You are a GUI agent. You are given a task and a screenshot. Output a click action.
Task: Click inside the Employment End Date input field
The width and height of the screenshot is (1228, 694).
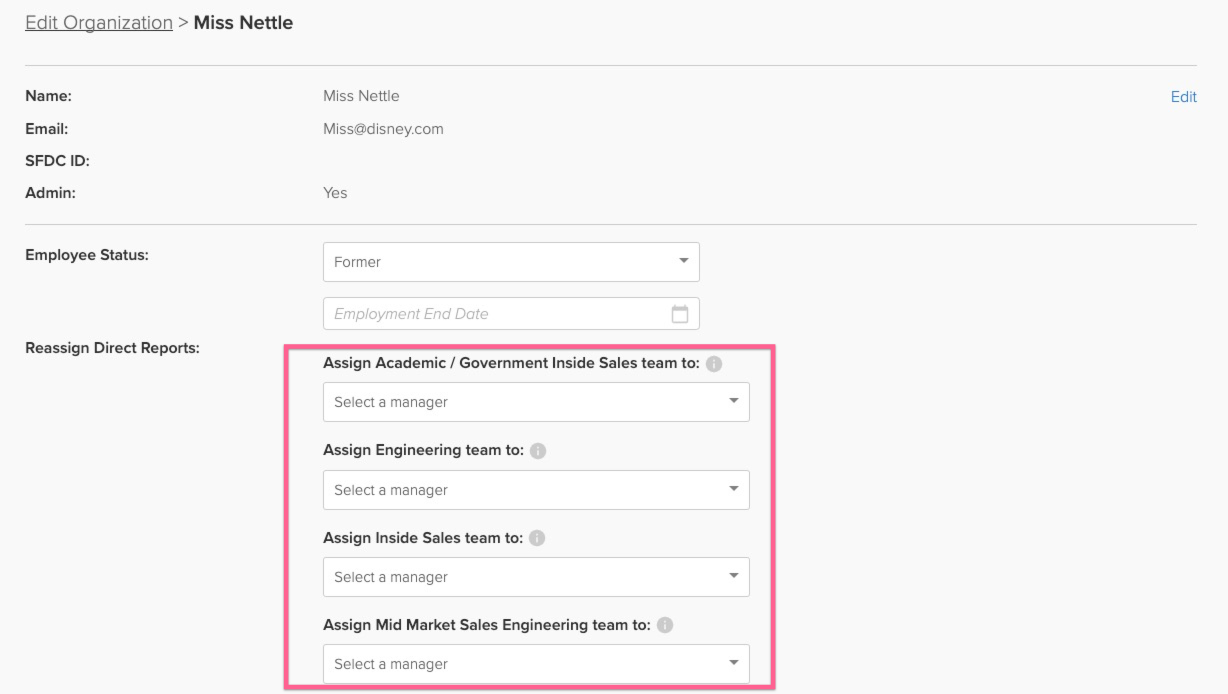point(480,313)
